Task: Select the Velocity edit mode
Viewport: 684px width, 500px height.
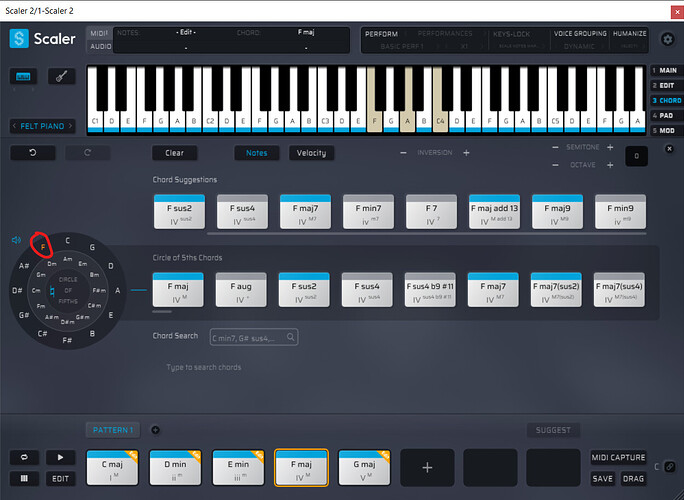Action: 311,153
